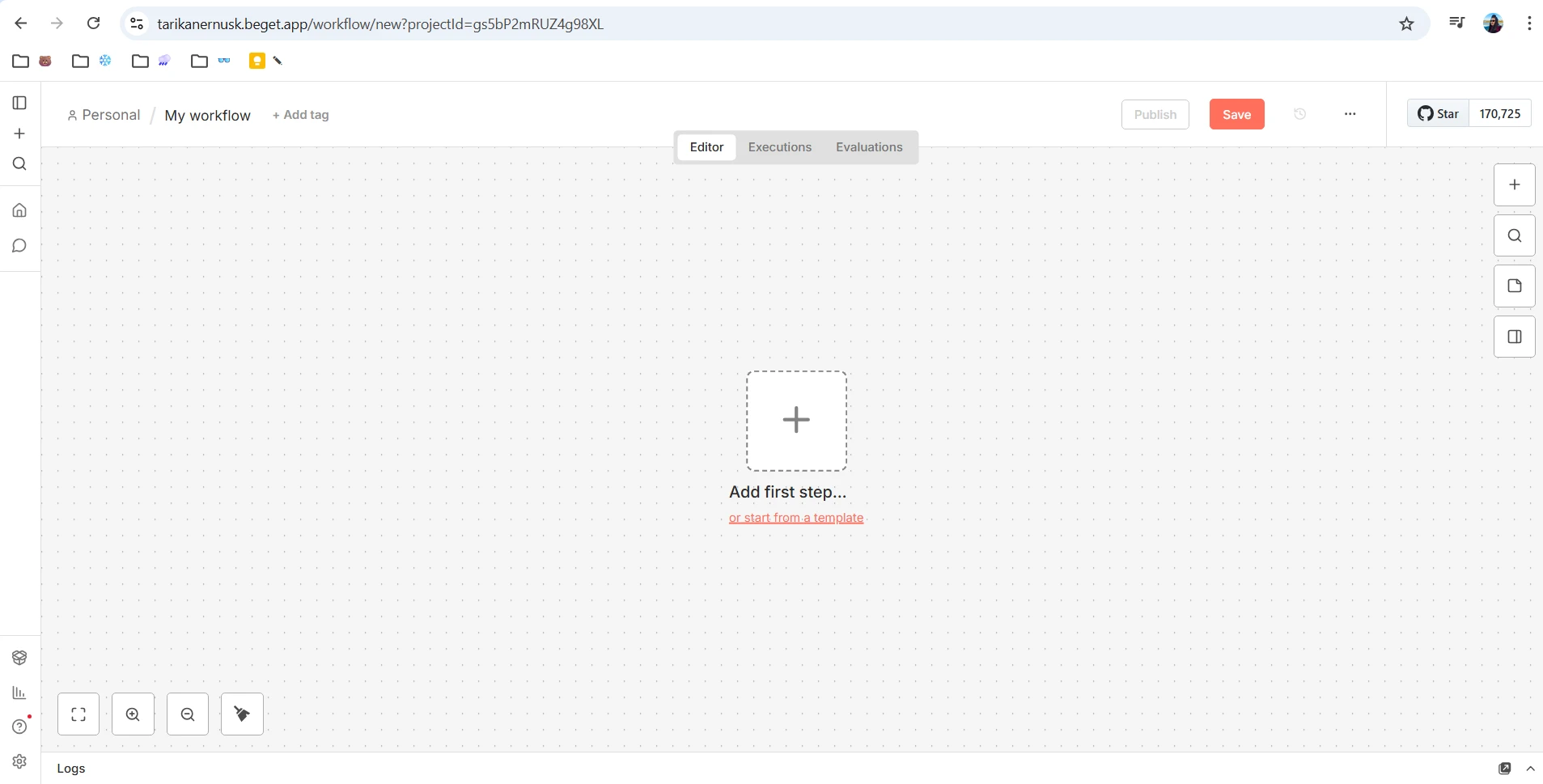Click the fit-to-view canvas button
This screenshot has width=1543, height=784.
(x=78, y=714)
